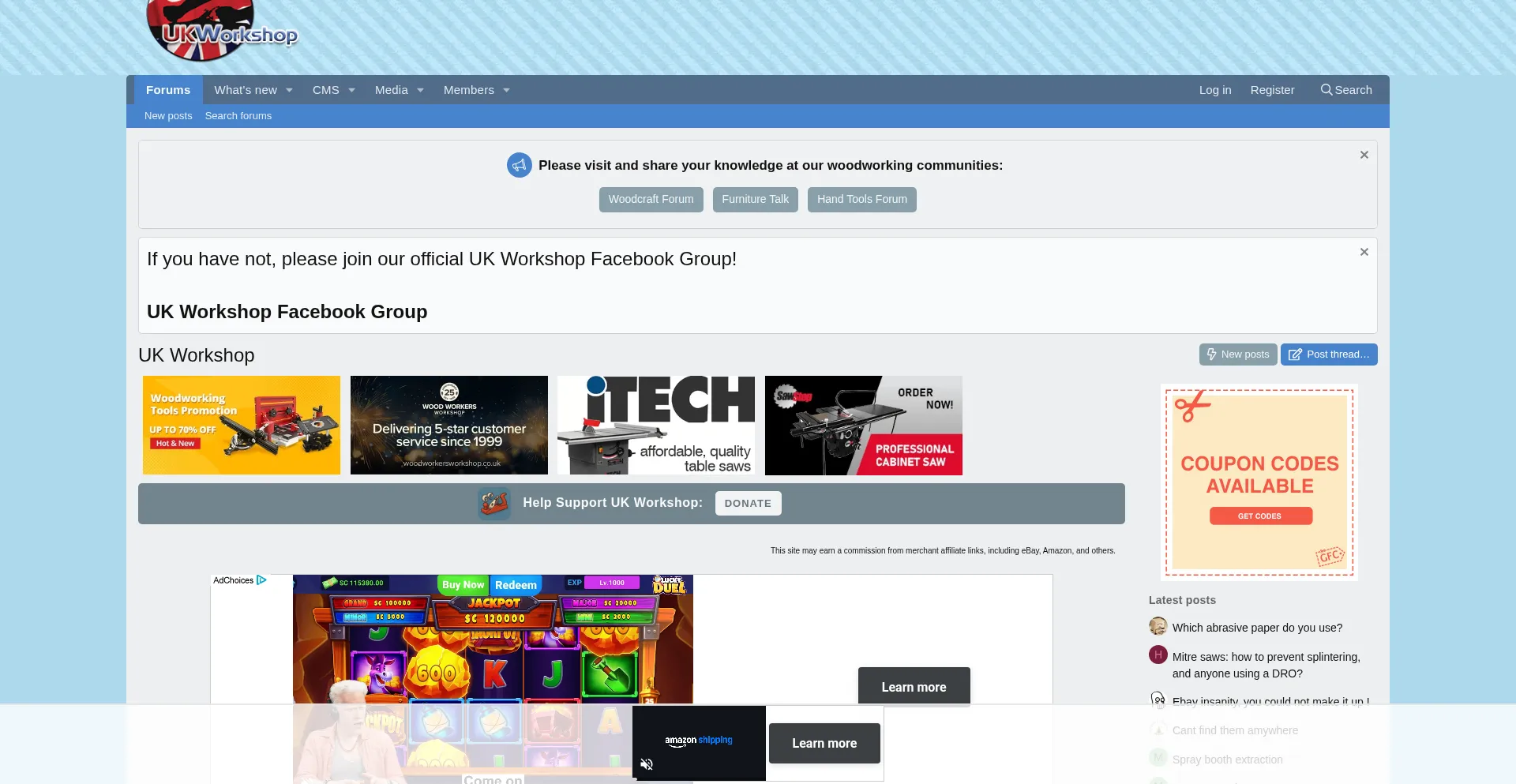The image size is (1516, 784).
Task: Click avatar beside abrasive paper post
Action: pos(1158,627)
